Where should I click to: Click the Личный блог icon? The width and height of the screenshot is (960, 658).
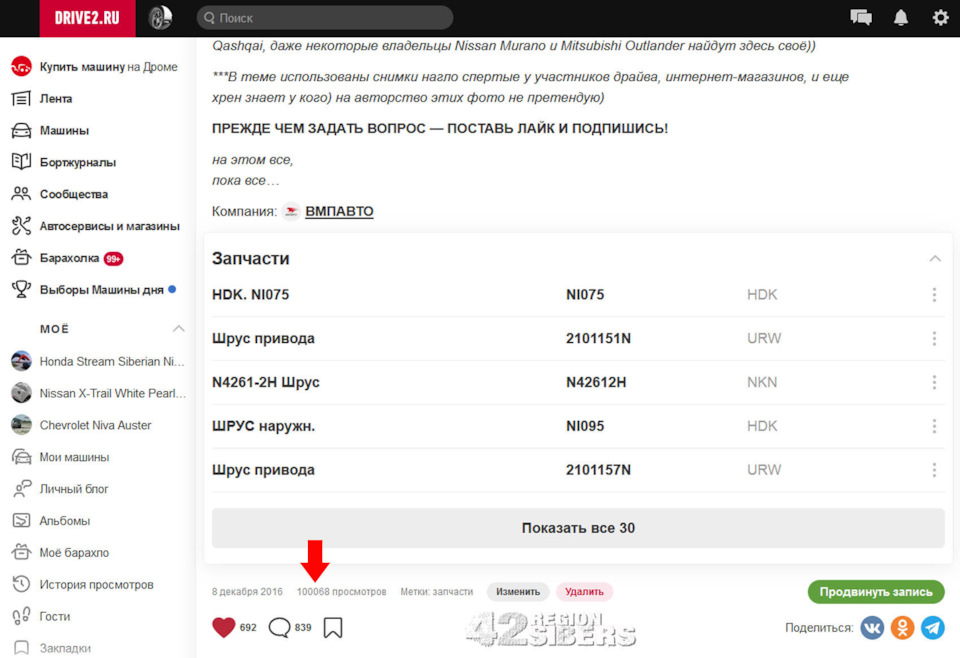click(x=21, y=489)
